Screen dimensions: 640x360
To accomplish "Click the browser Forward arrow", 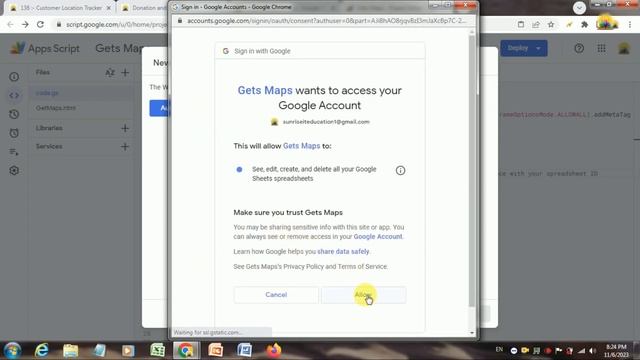I will [25, 24].
